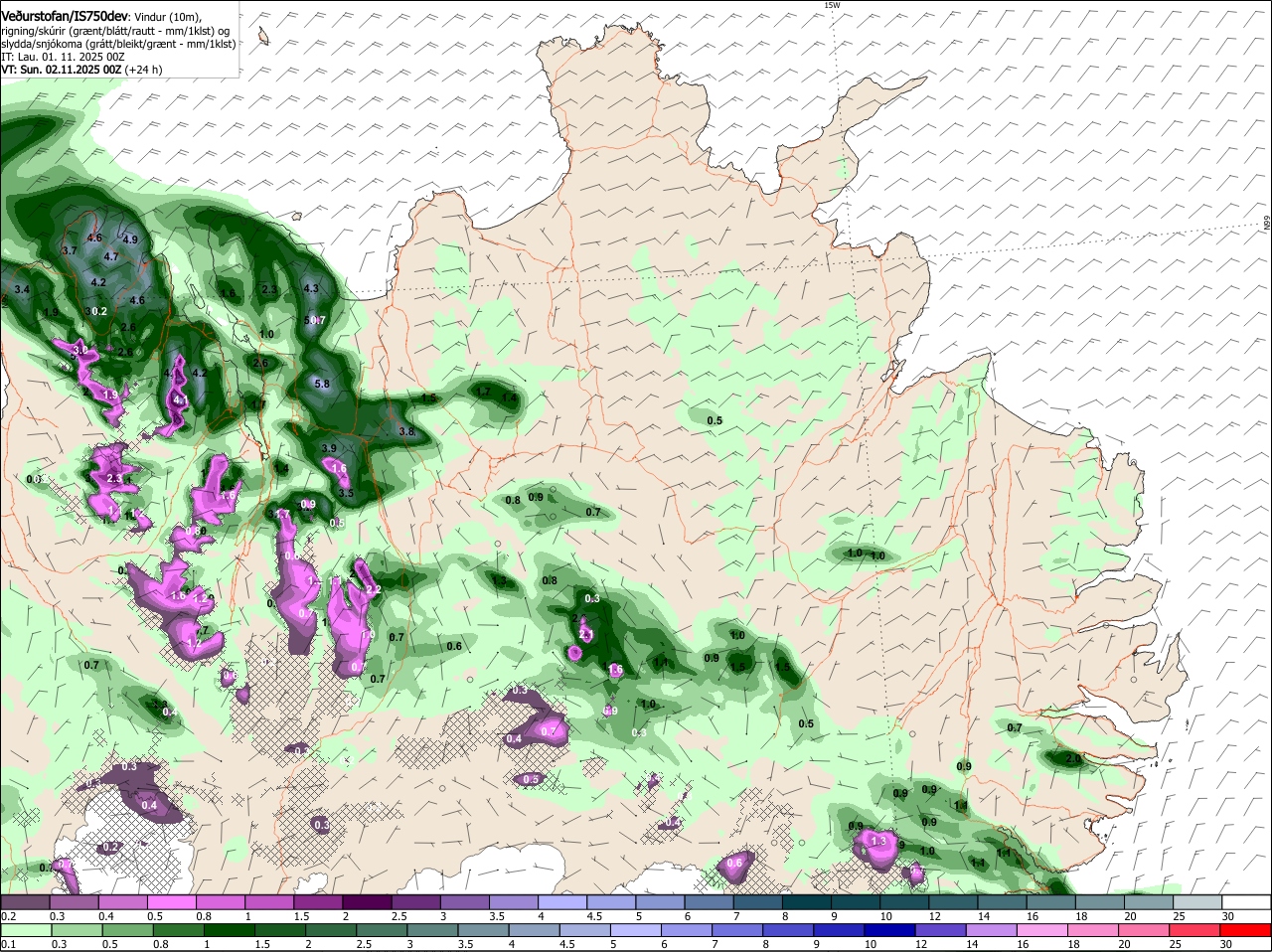The height and width of the screenshot is (952, 1272).
Task: Click the 'VT: Sun. 02.11.2025 00Z (+24 h)' line
Action: pos(81,70)
